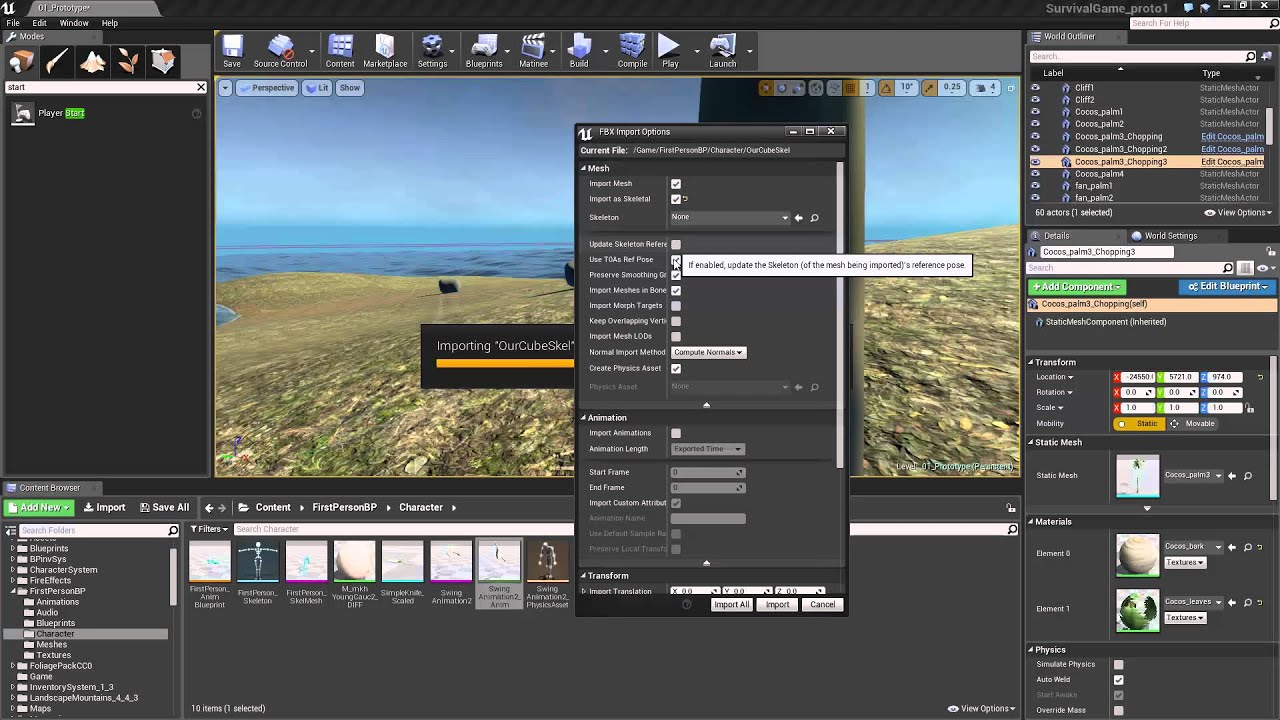Open viewport Perspective dropdown

pyautogui.click(x=267, y=88)
